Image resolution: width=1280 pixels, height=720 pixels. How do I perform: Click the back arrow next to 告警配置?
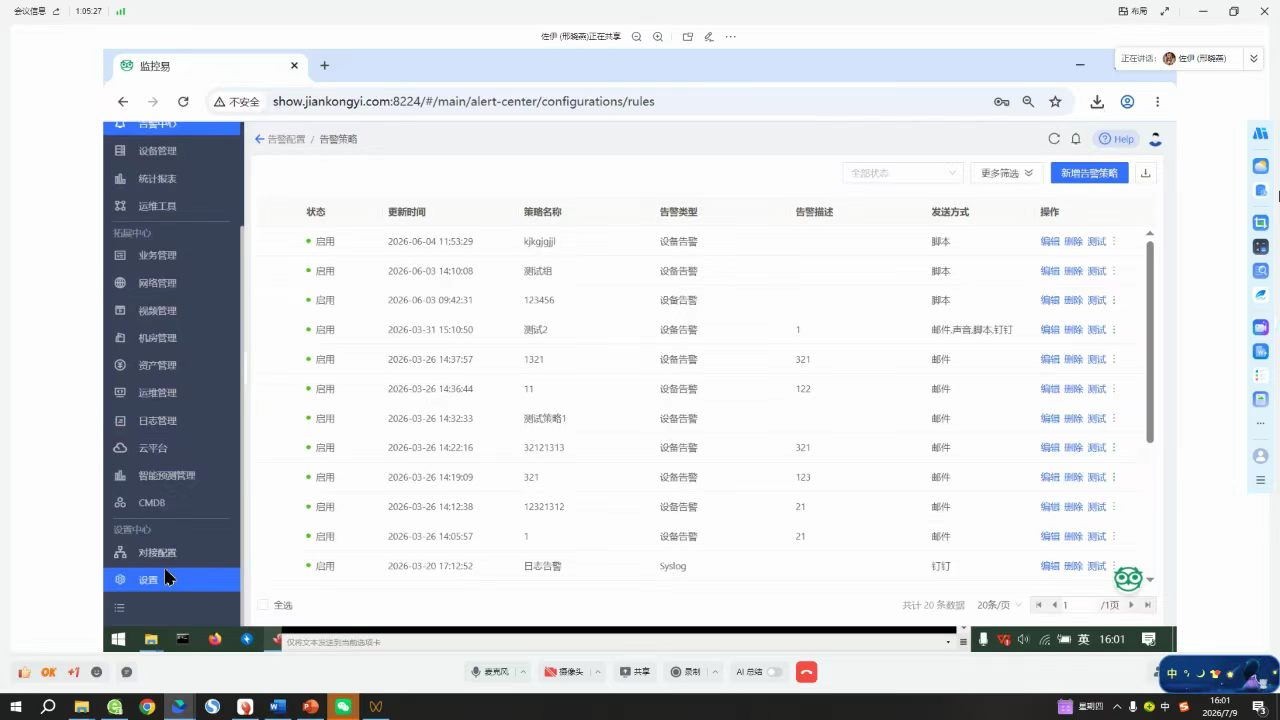(260, 139)
